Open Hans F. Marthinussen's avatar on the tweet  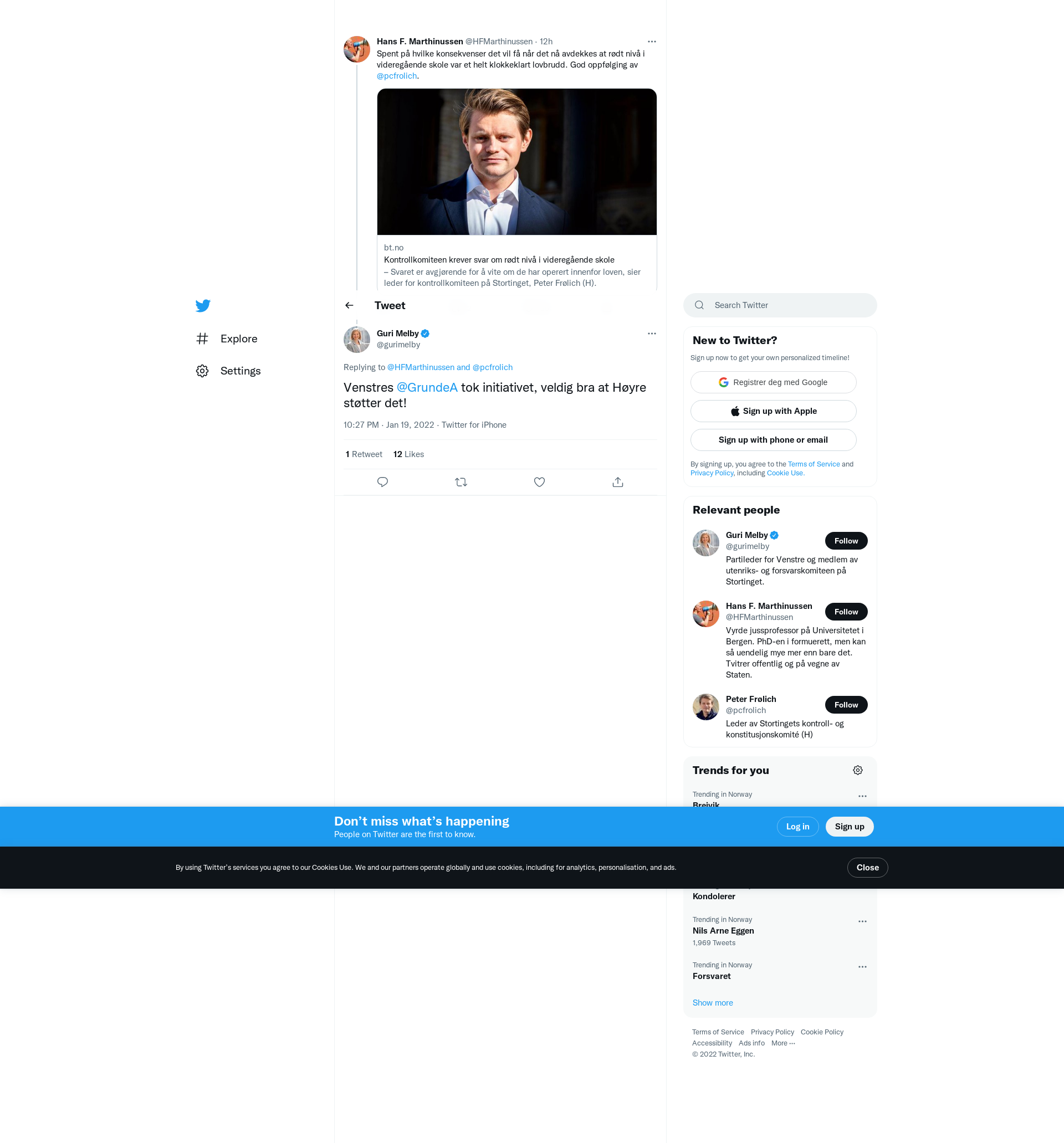point(356,49)
